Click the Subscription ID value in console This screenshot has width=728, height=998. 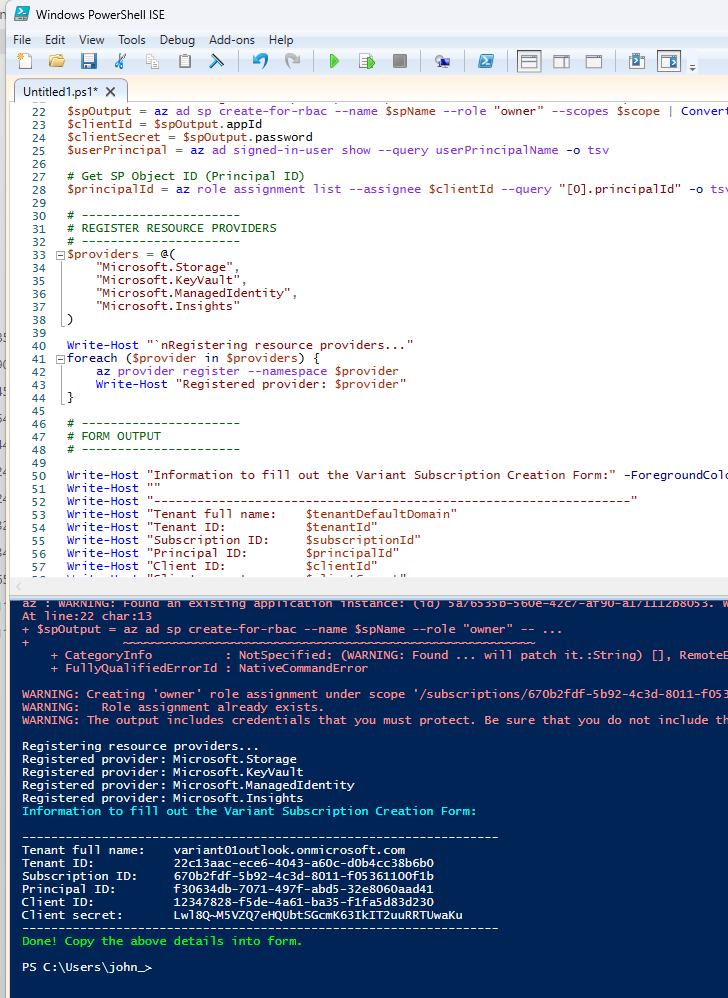click(x=304, y=876)
